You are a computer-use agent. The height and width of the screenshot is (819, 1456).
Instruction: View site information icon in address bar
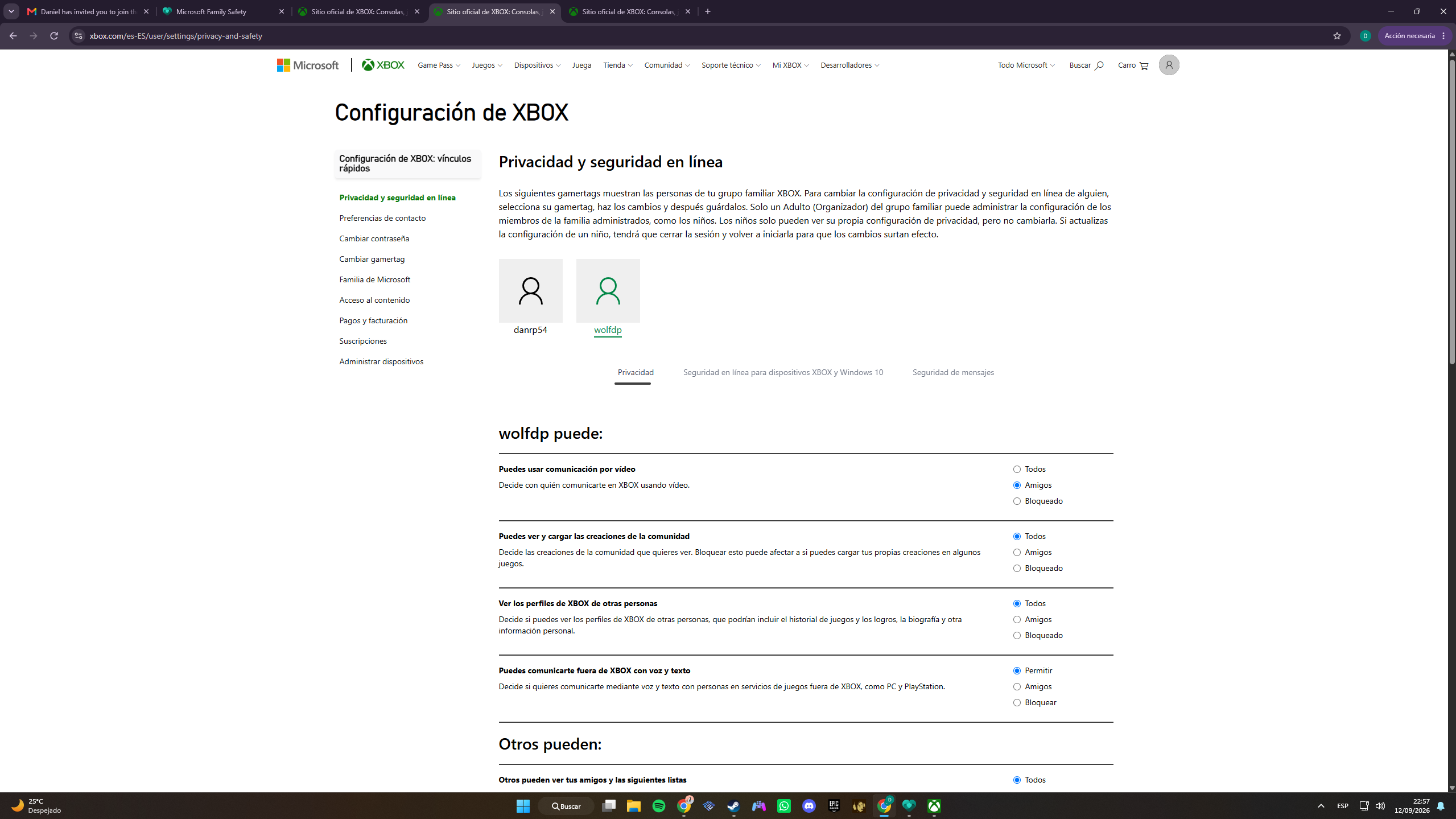(x=79, y=36)
